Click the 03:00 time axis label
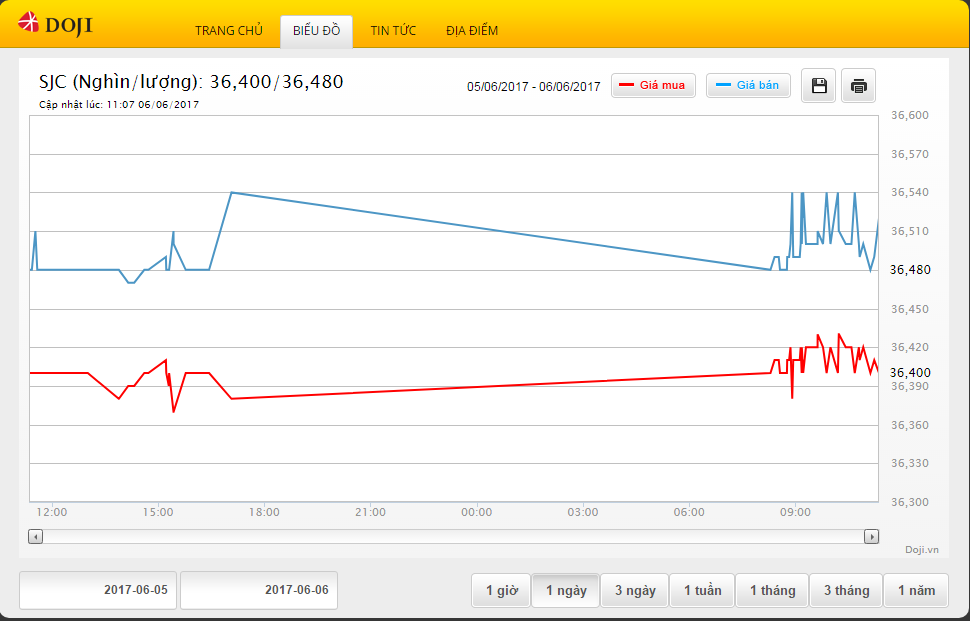 [583, 512]
